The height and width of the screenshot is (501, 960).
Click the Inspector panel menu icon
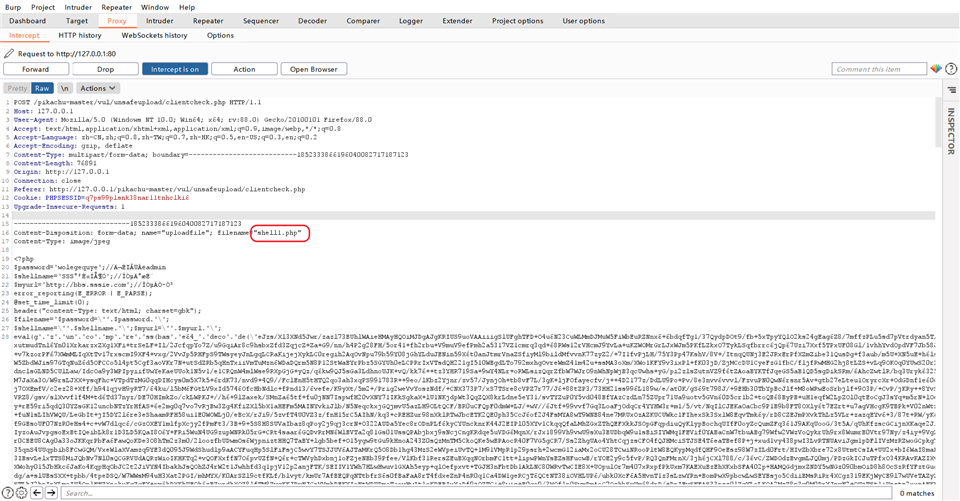tap(951, 90)
